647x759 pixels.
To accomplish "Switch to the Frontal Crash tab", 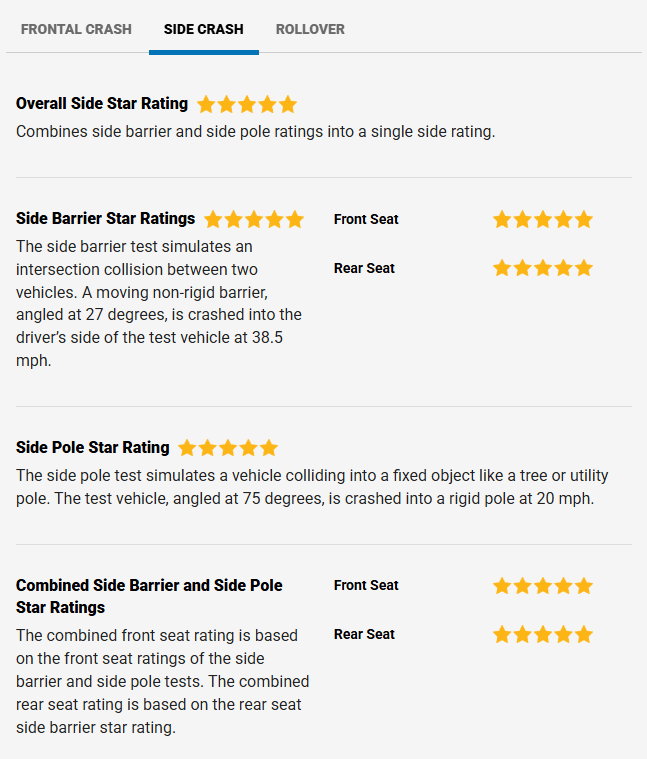I will (76, 29).
